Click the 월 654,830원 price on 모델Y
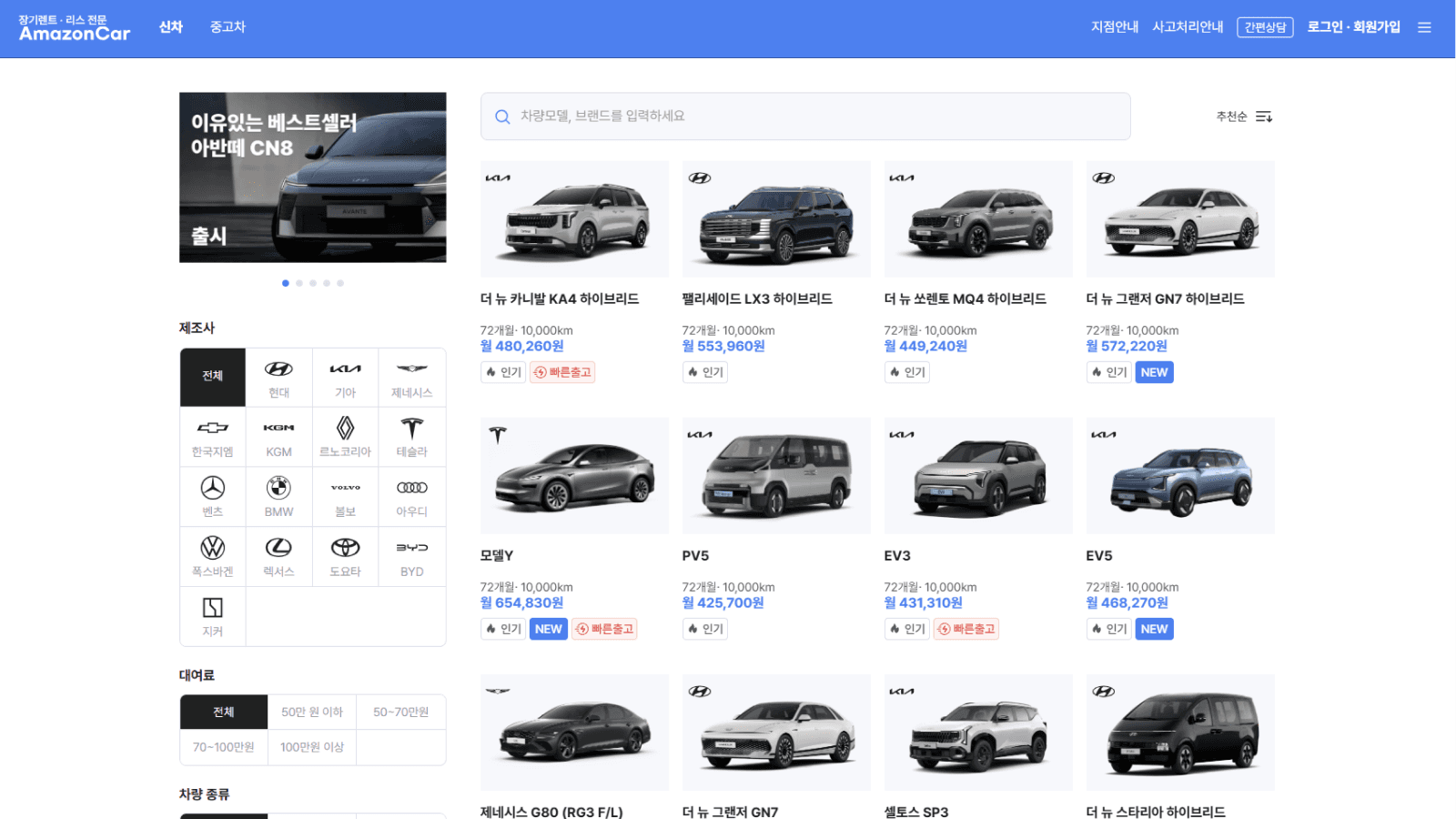This screenshot has width=1456, height=819. [522, 602]
